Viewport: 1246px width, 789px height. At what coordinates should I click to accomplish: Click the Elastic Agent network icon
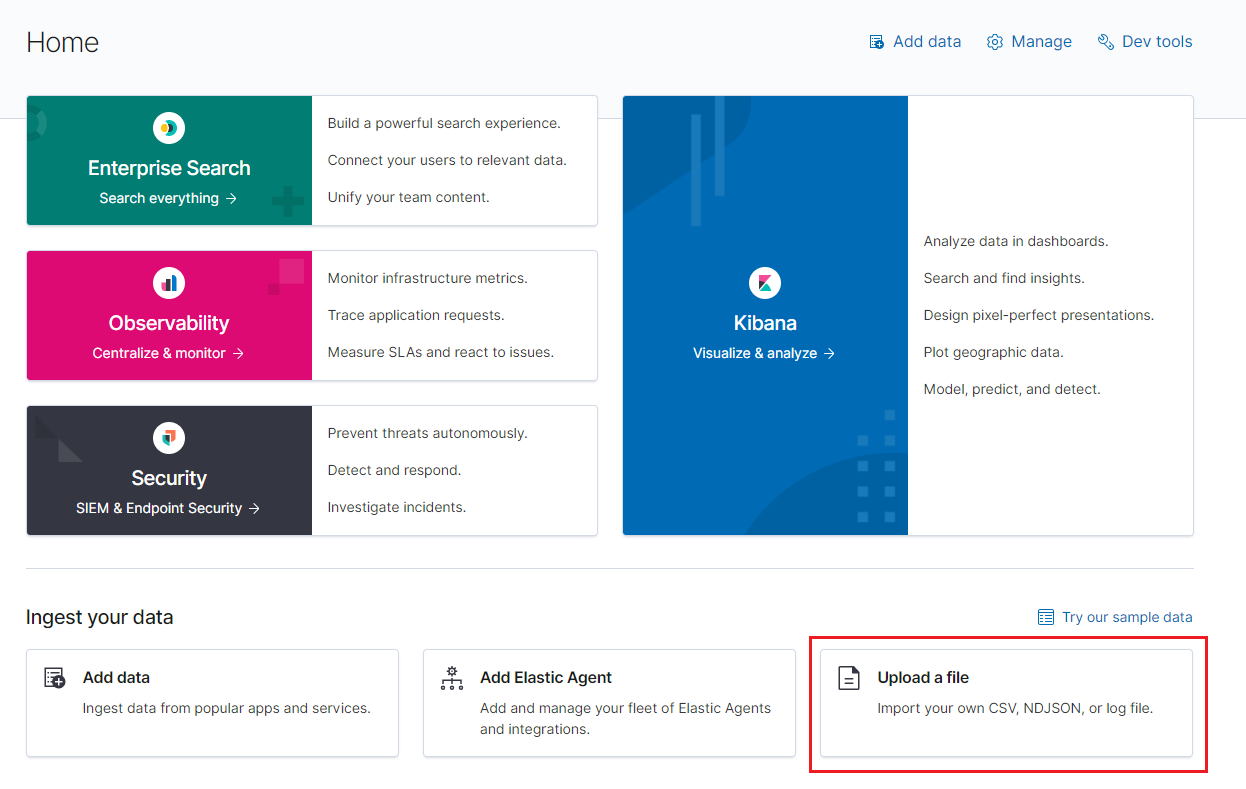click(x=452, y=678)
